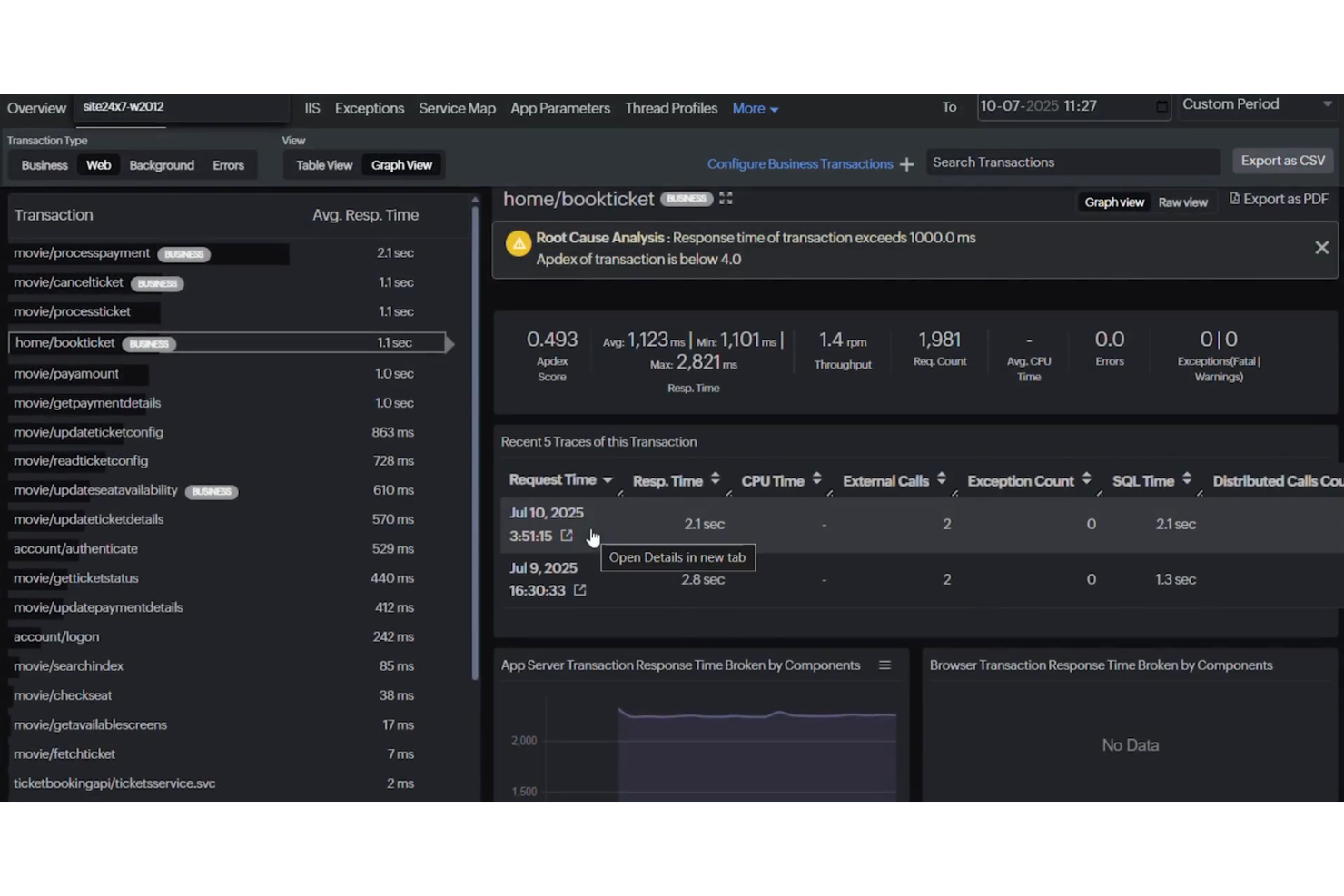
Task: Select the Web transaction type
Action: click(98, 165)
